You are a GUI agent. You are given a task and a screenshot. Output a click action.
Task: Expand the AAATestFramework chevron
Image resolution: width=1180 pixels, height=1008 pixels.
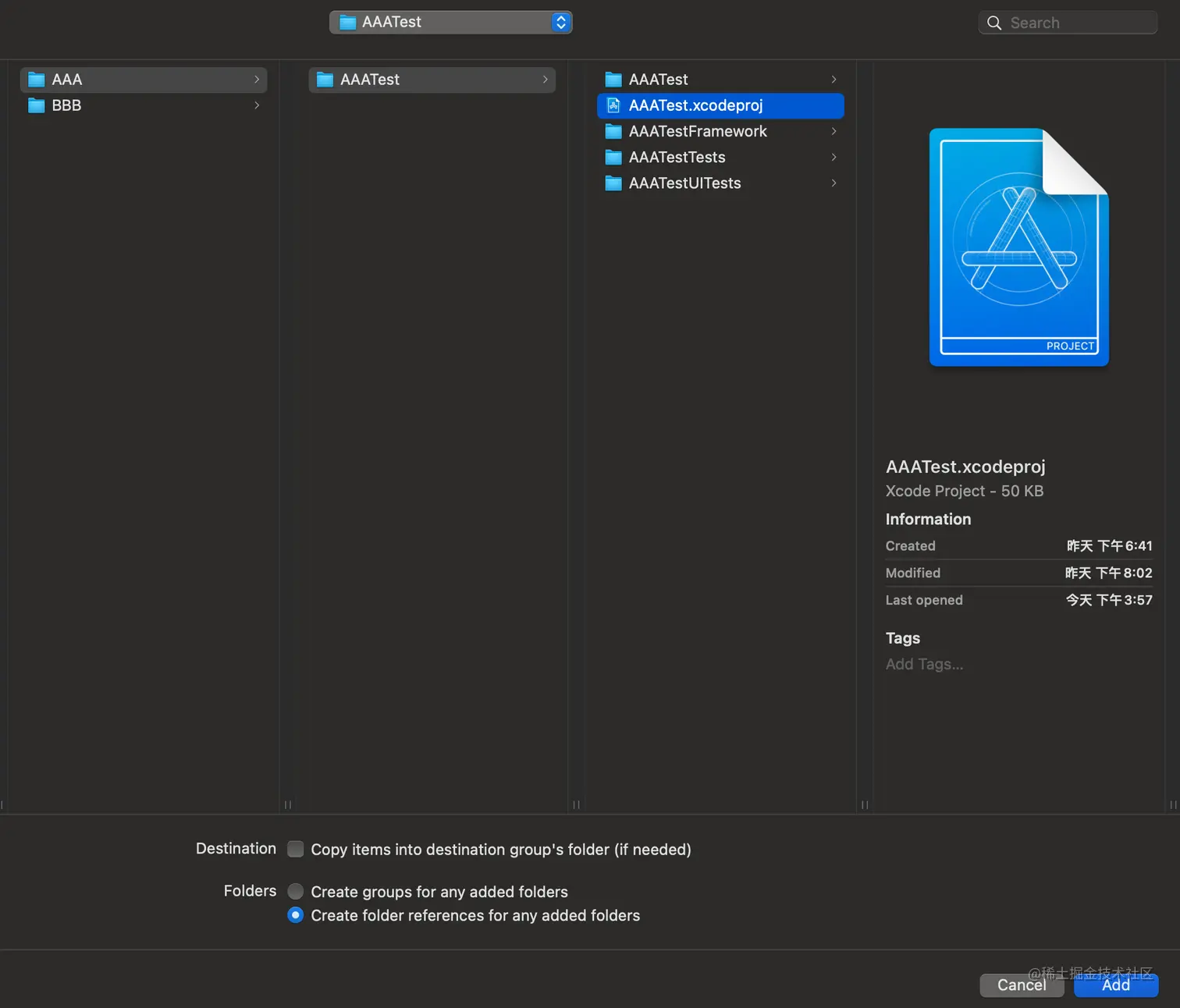tap(834, 131)
